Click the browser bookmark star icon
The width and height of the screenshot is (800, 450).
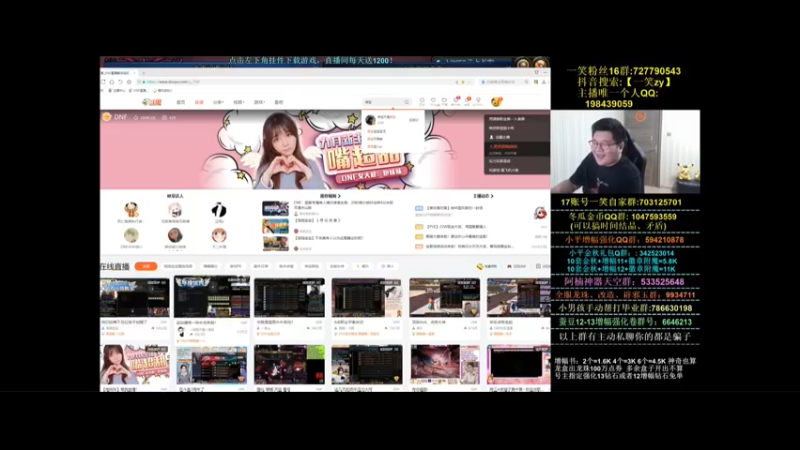tap(129, 82)
